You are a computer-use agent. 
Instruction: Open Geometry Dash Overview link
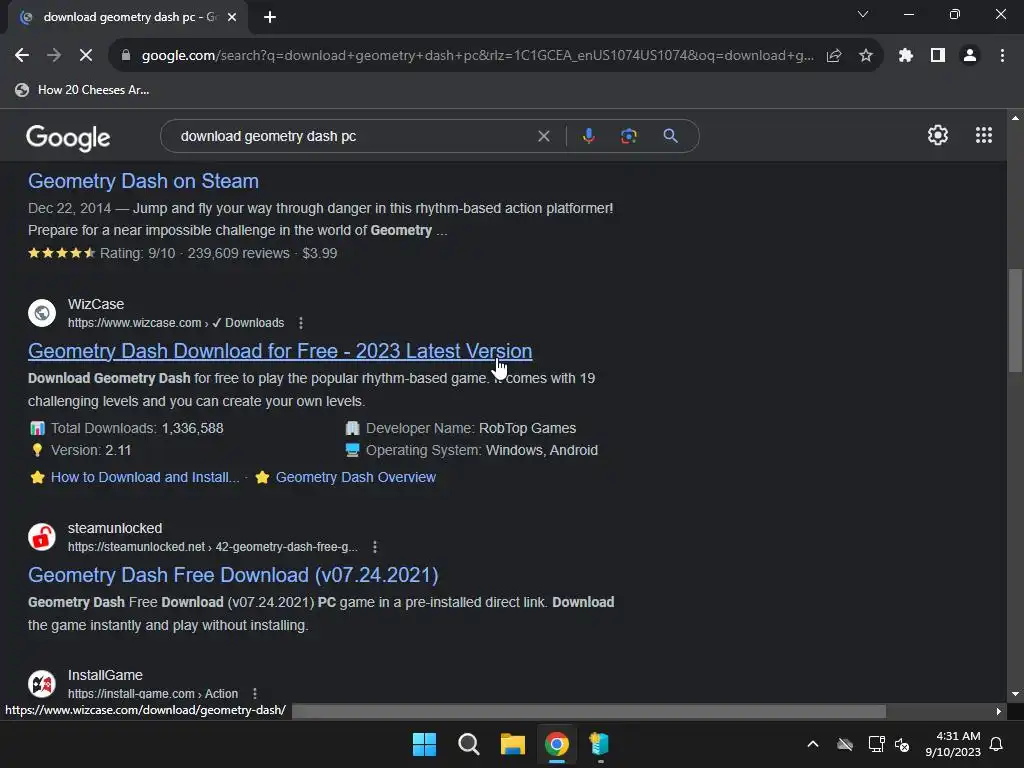pos(355,477)
